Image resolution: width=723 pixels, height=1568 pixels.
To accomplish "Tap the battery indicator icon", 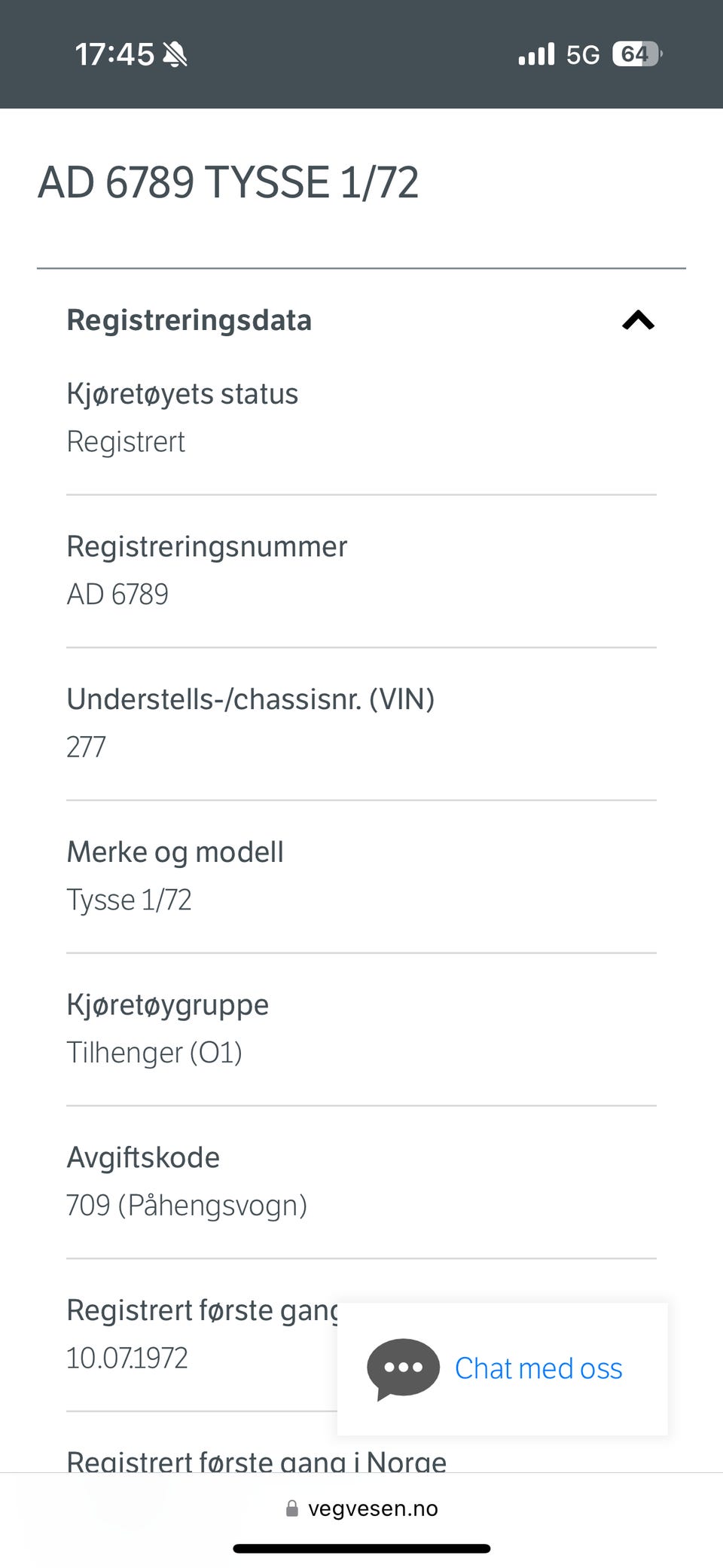I will click(636, 54).
